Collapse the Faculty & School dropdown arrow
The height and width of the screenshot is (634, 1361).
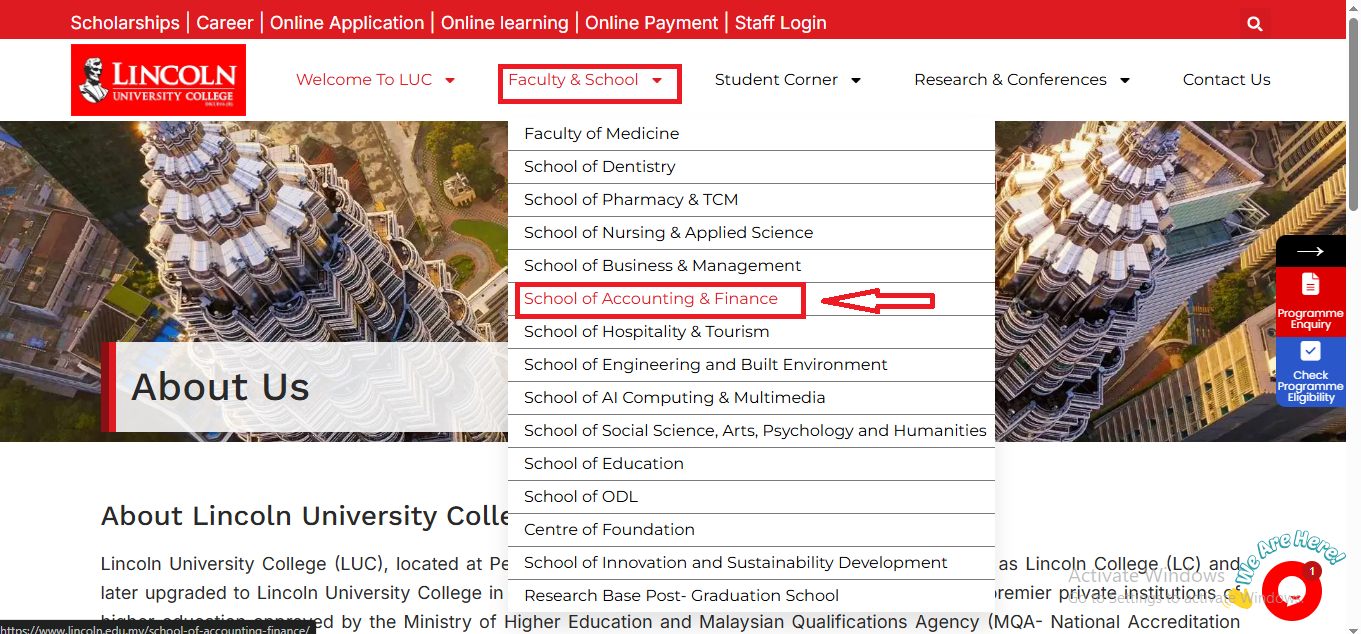[x=657, y=80]
